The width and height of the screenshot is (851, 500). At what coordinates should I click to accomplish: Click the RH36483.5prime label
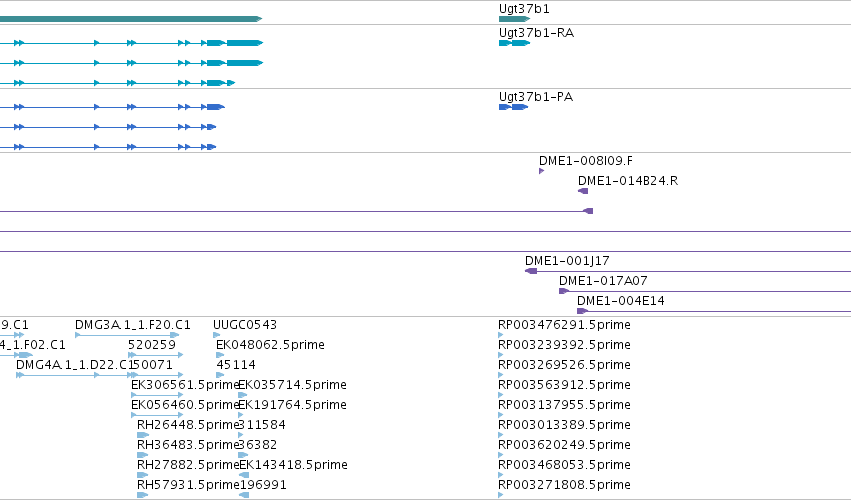188,446
